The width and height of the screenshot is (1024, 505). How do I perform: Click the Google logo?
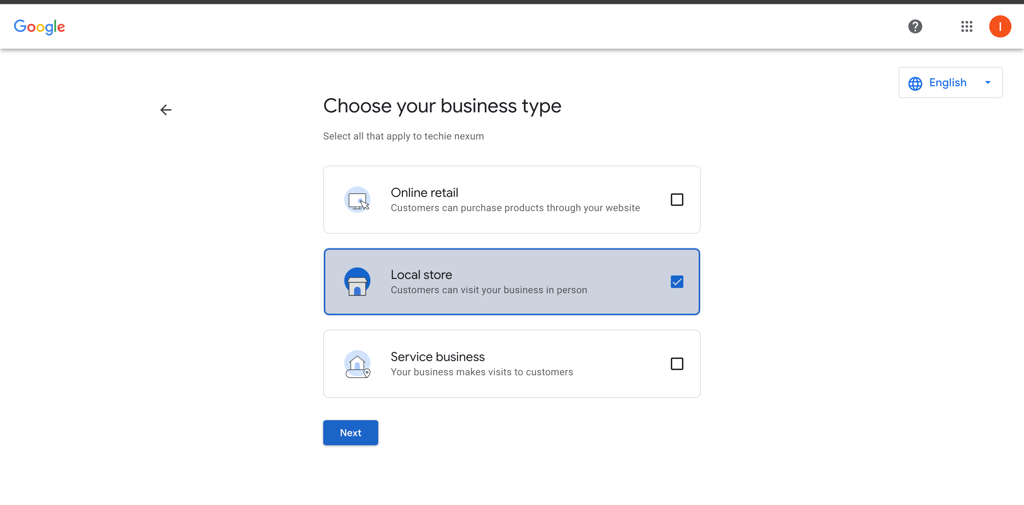[x=39, y=27]
